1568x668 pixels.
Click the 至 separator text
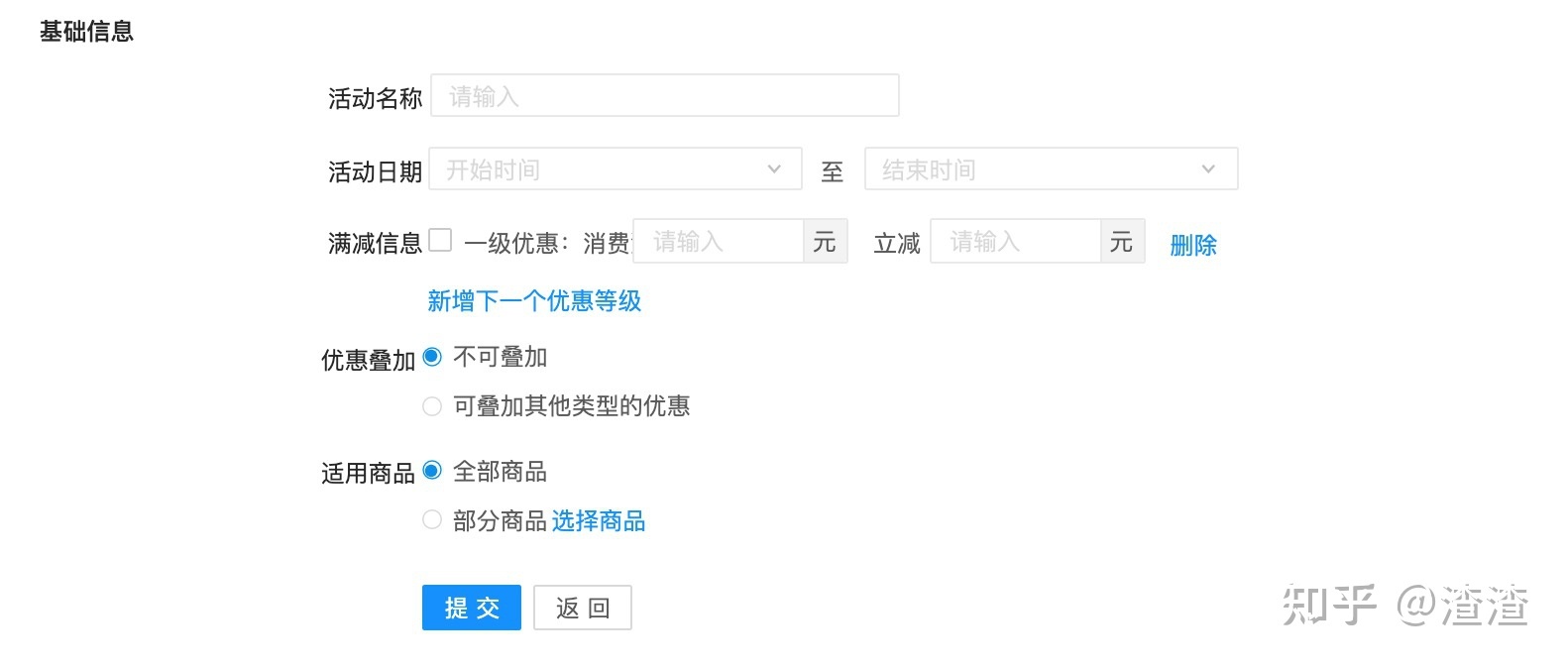pos(833,171)
